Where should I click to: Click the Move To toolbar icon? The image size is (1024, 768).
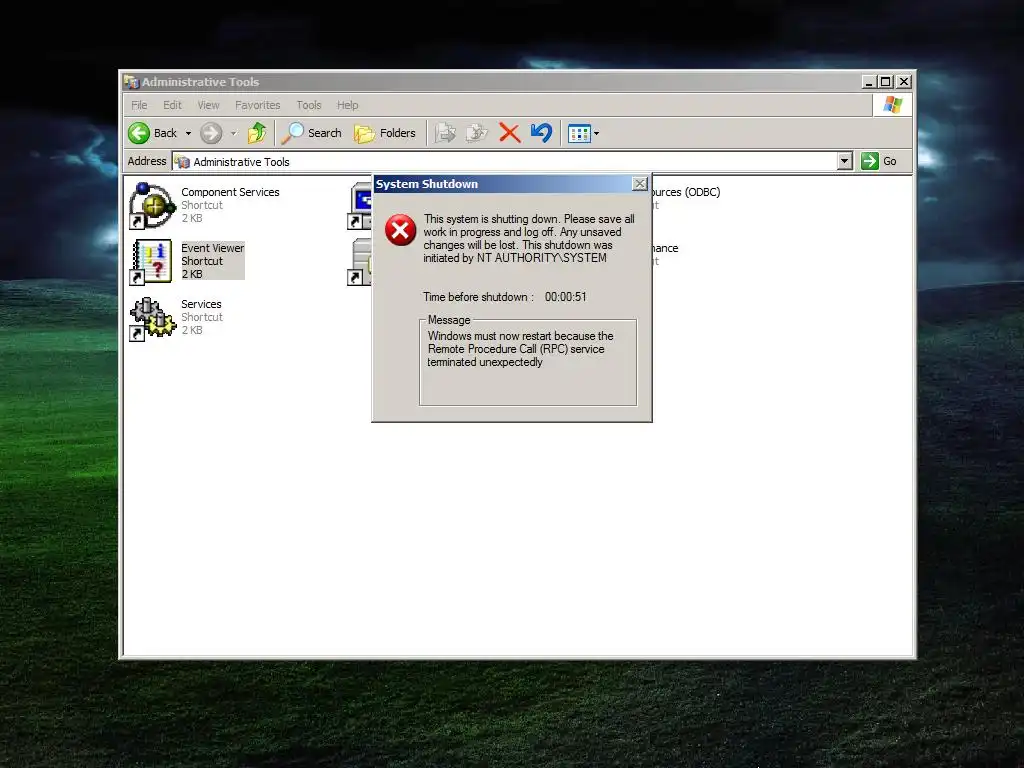(445, 133)
